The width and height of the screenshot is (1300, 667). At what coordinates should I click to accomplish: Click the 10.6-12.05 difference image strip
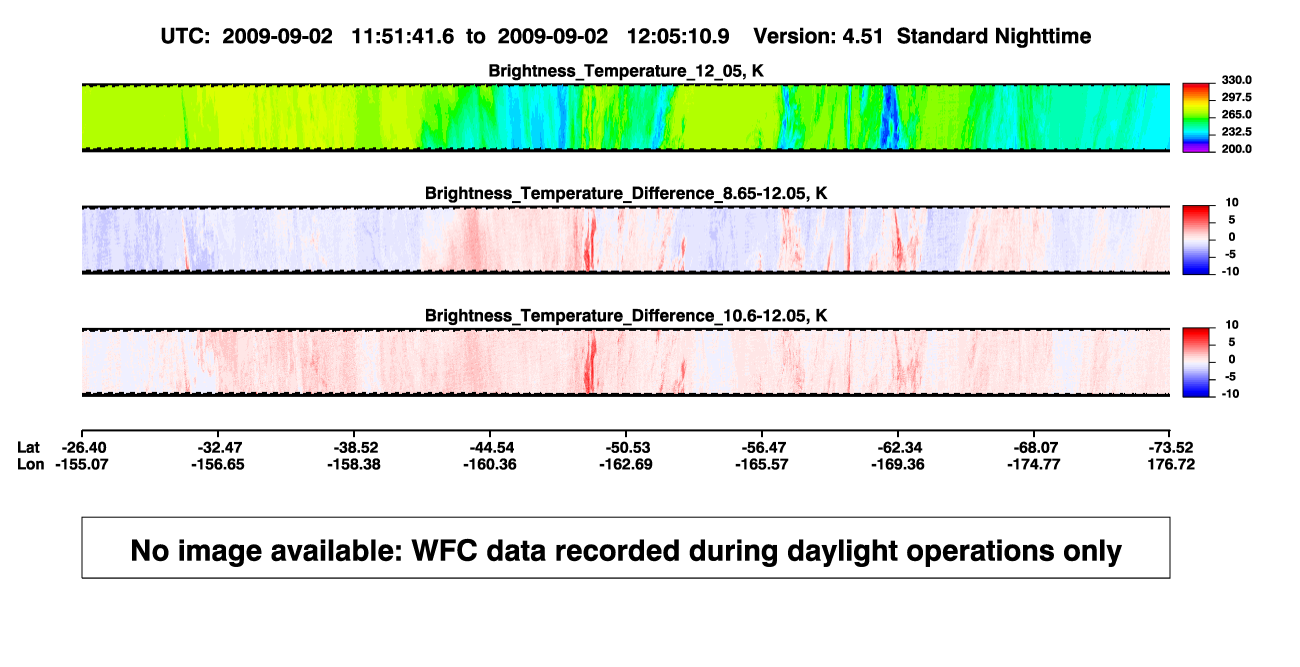coord(626,361)
